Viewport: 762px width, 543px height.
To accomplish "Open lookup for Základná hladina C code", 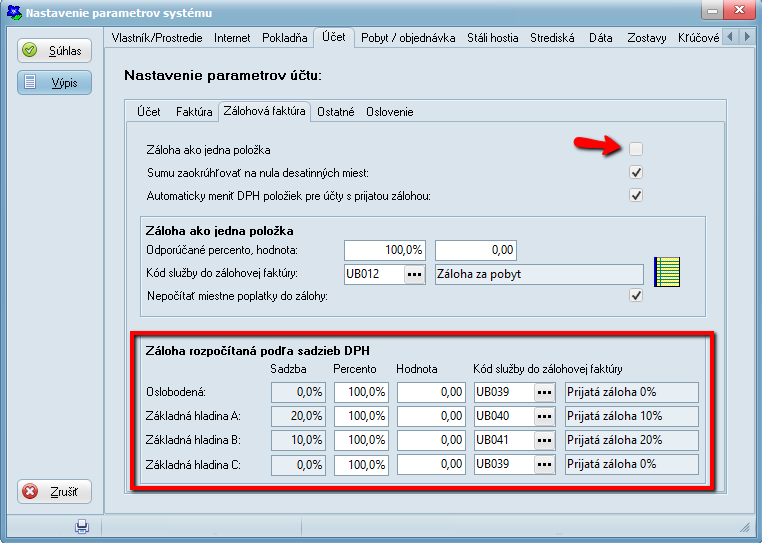I will click(545, 464).
